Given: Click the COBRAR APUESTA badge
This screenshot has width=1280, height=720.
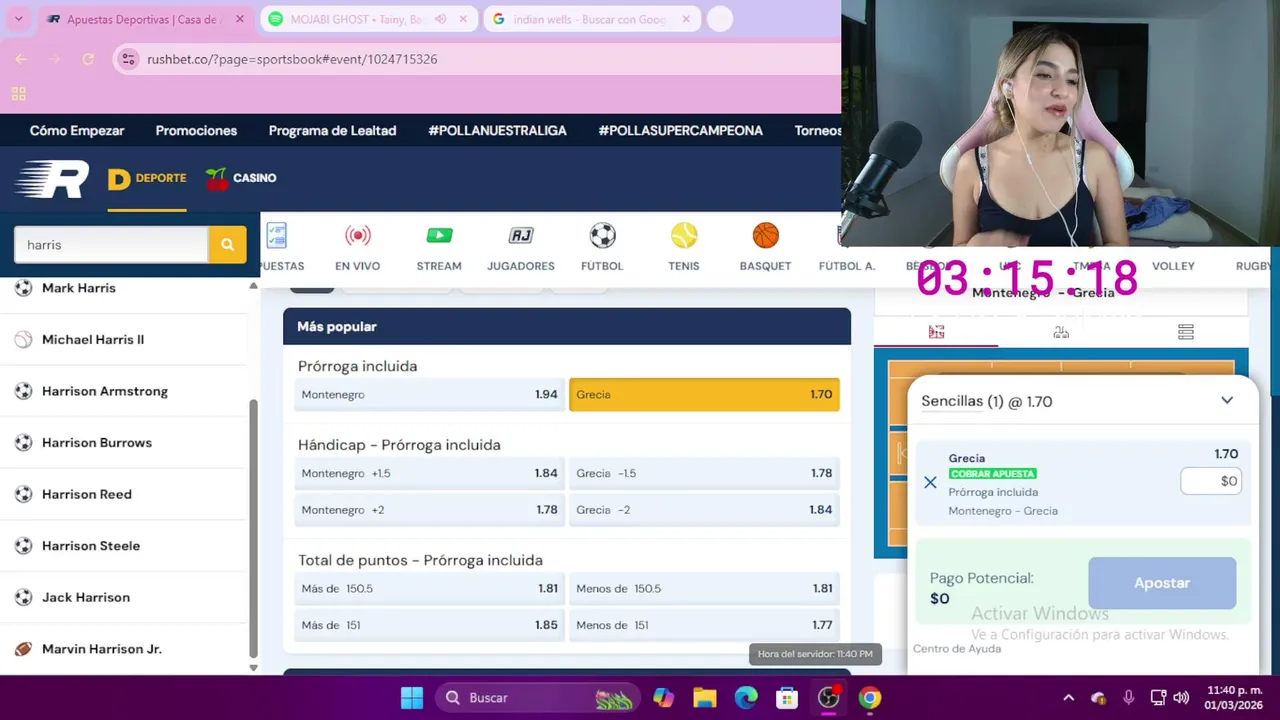Looking at the screenshot, I should [x=992, y=474].
